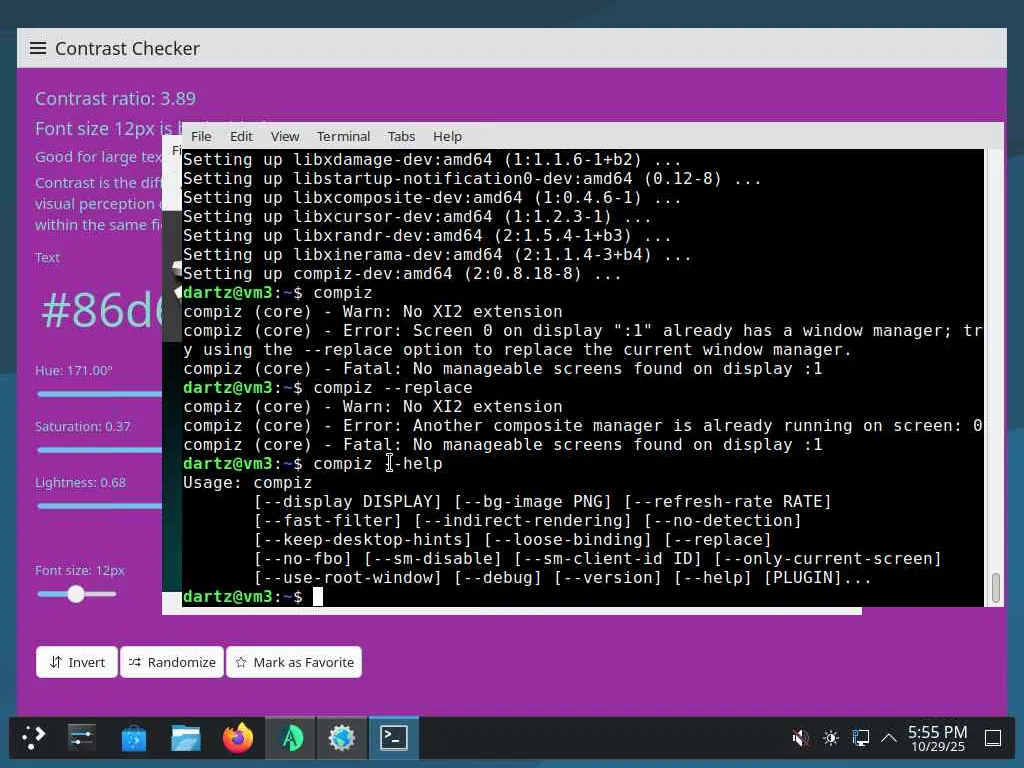Screen dimensions: 1024x768
Task: Open the Terminal menu in menu bar
Action: pyautogui.click(x=344, y=136)
